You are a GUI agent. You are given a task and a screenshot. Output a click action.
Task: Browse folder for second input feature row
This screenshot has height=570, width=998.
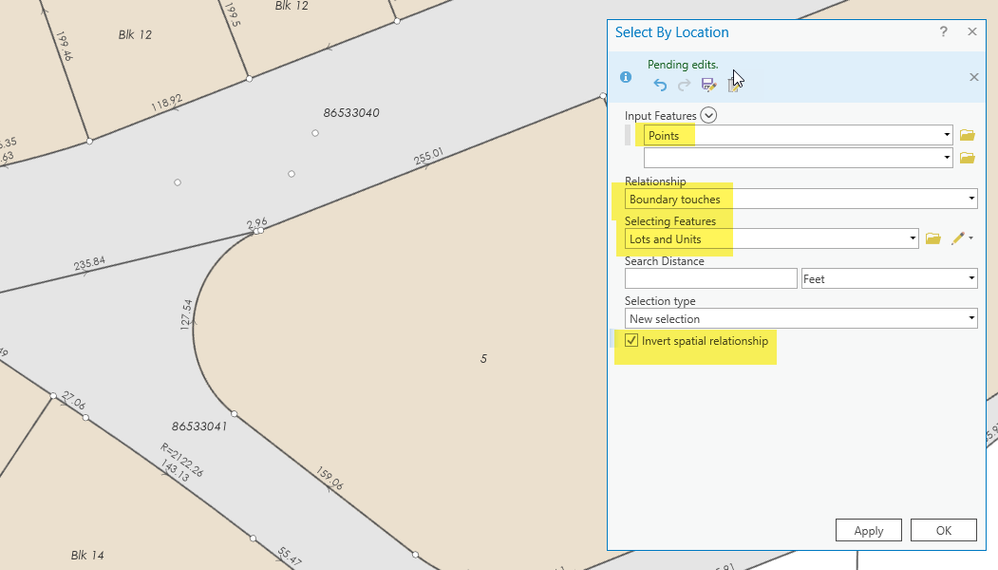pyautogui.click(x=967, y=158)
